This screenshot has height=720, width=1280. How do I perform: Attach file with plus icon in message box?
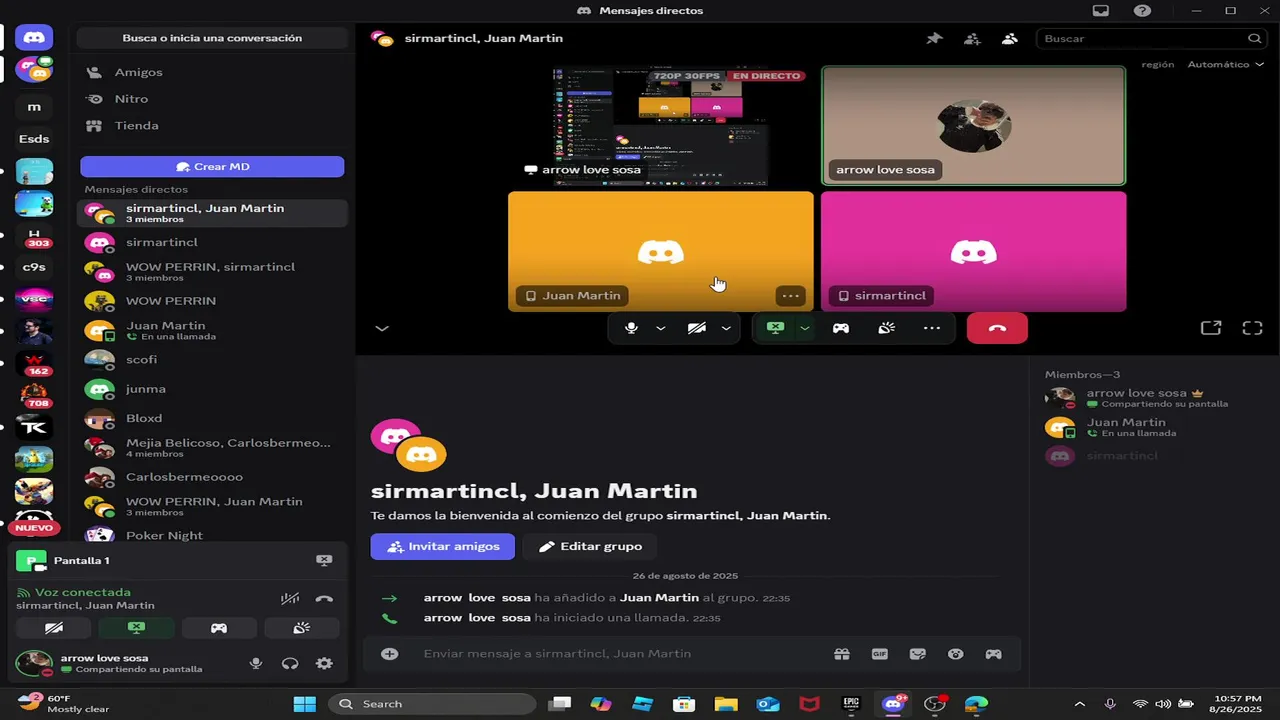[x=390, y=654]
